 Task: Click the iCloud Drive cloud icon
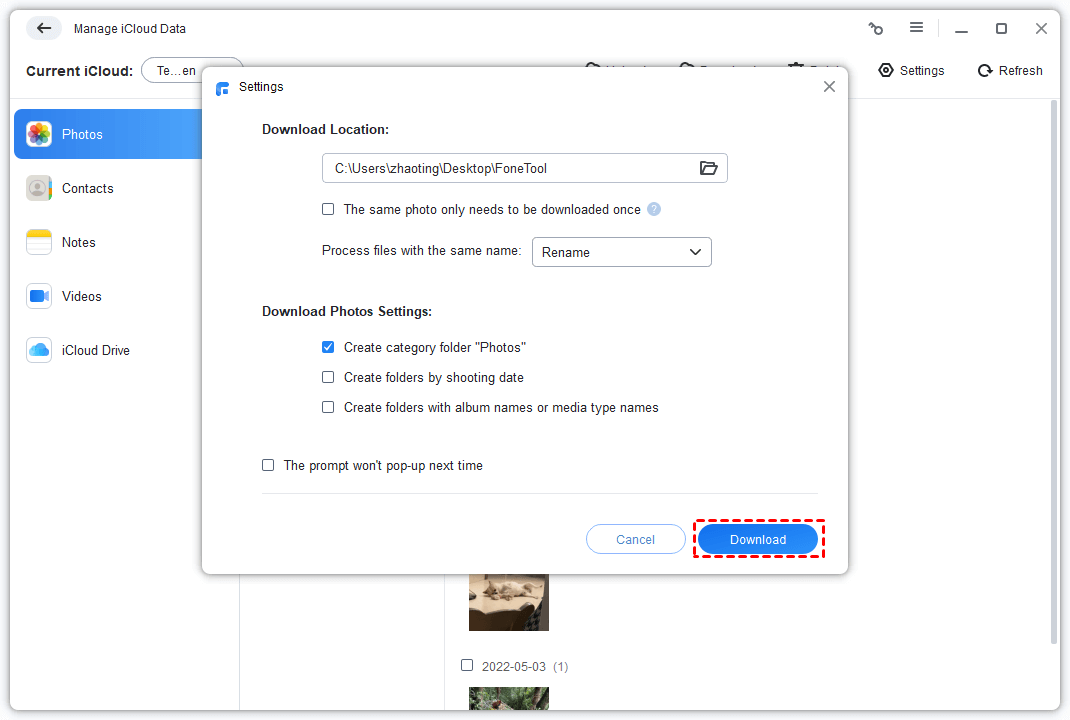(x=39, y=350)
